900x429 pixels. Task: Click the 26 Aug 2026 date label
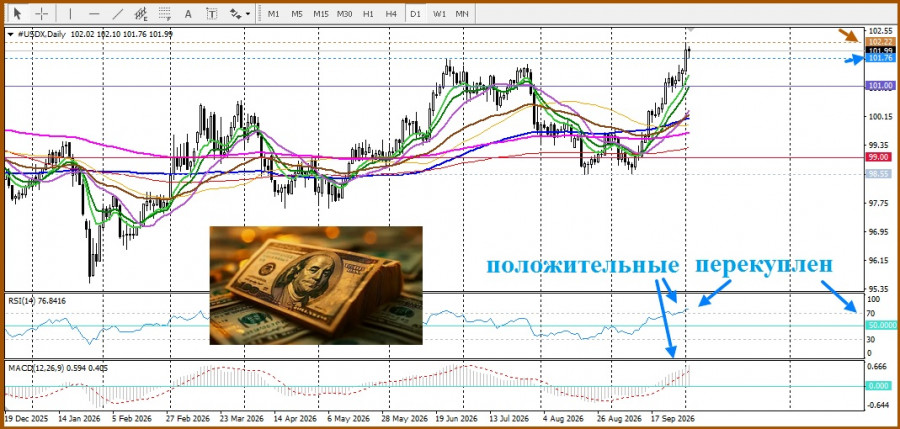620,419
